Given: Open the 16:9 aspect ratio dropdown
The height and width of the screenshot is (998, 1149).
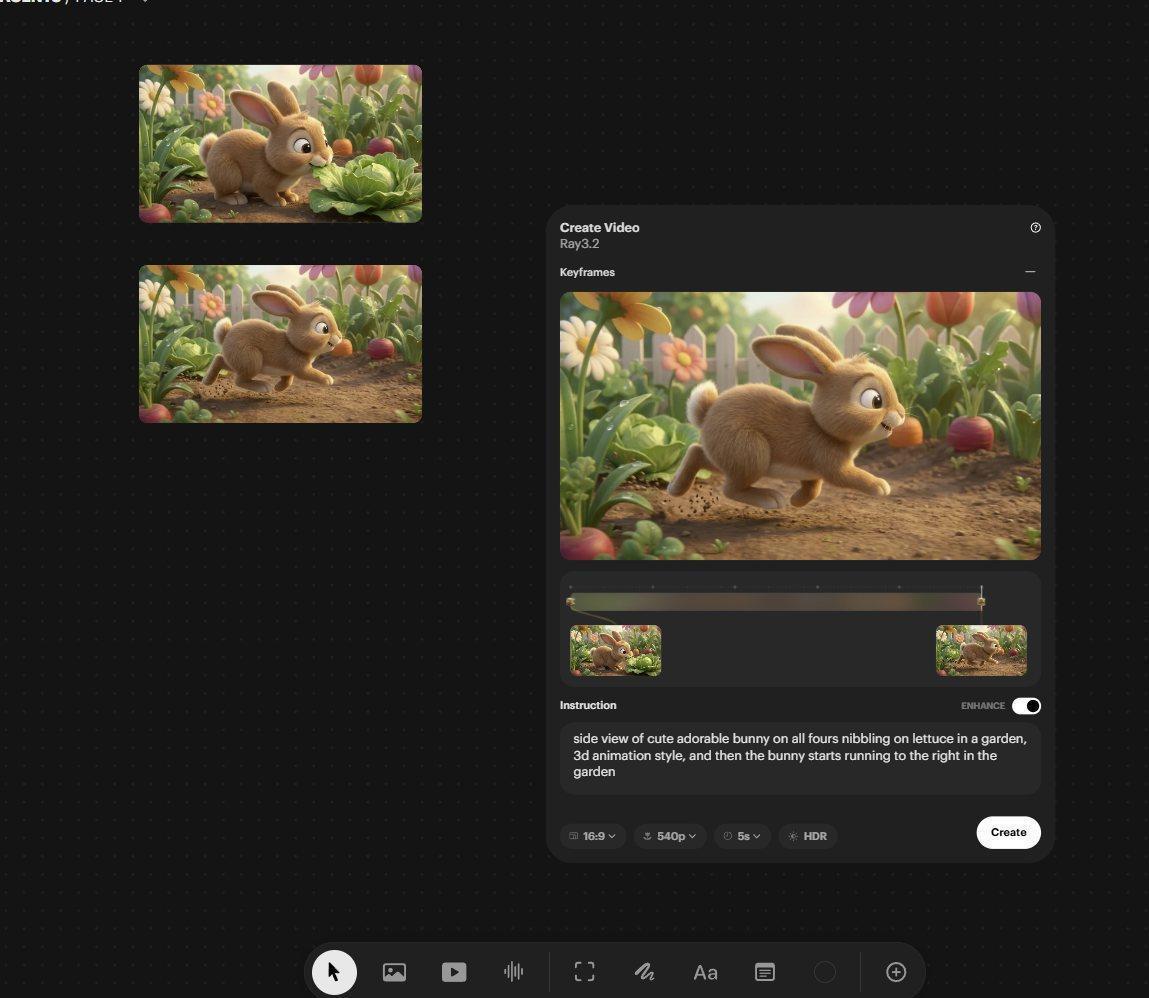Looking at the screenshot, I should pyautogui.click(x=592, y=836).
